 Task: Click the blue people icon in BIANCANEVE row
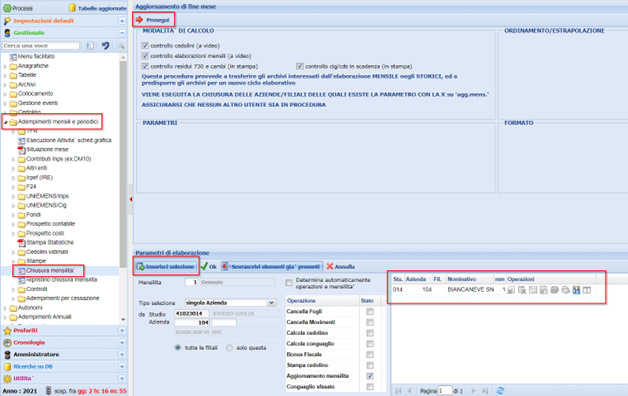(576, 289)
